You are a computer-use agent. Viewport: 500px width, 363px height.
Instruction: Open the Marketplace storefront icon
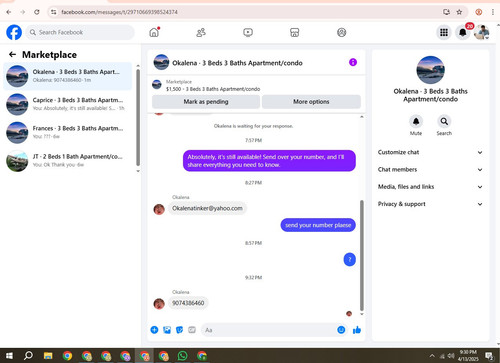click(x=295, y=32)
